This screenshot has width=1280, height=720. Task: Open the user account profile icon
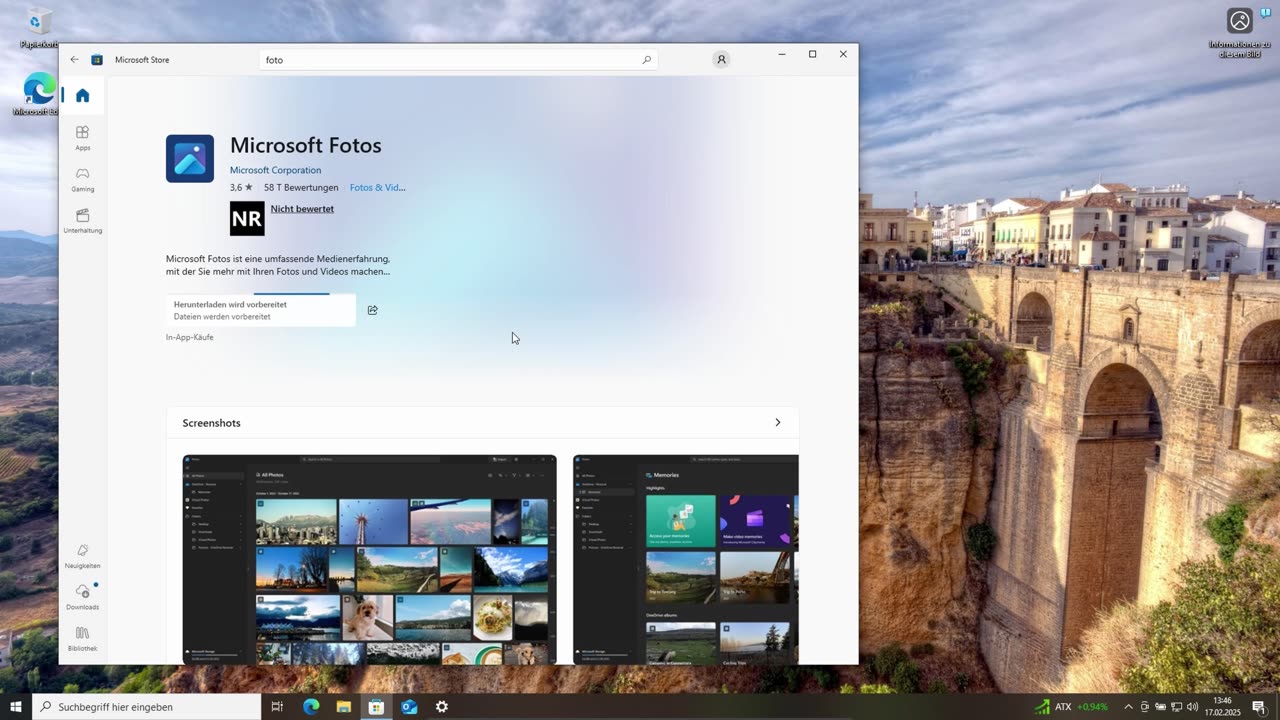tap(721, 60)
